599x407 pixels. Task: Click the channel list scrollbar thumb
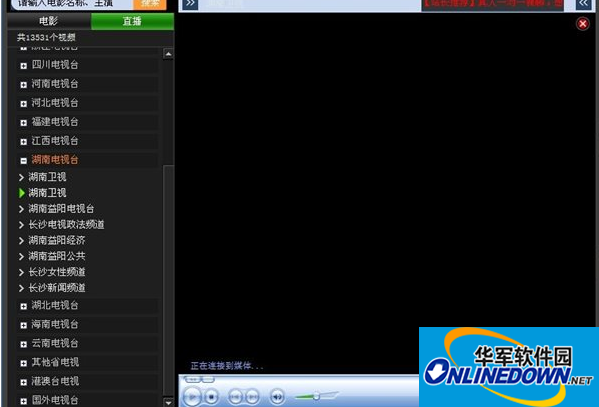pos(168,281)
